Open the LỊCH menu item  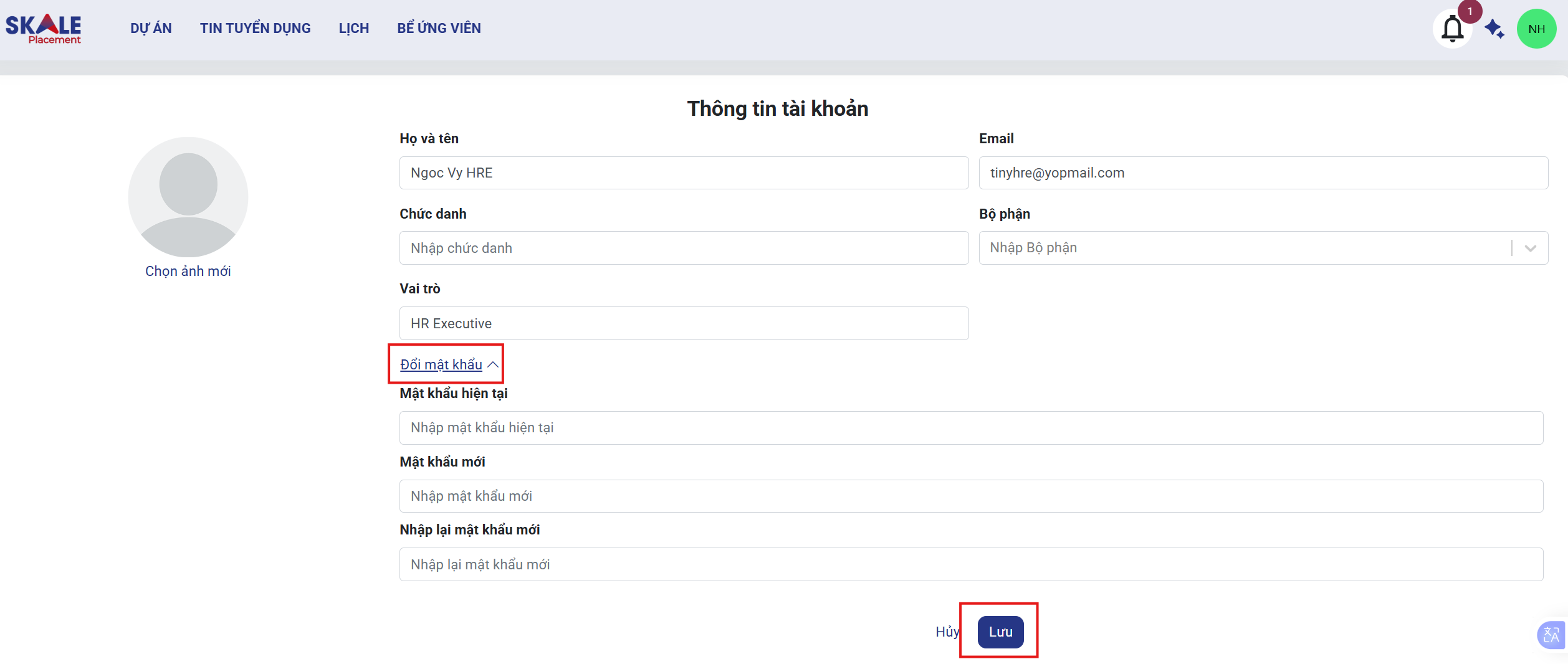coord(353,29)
